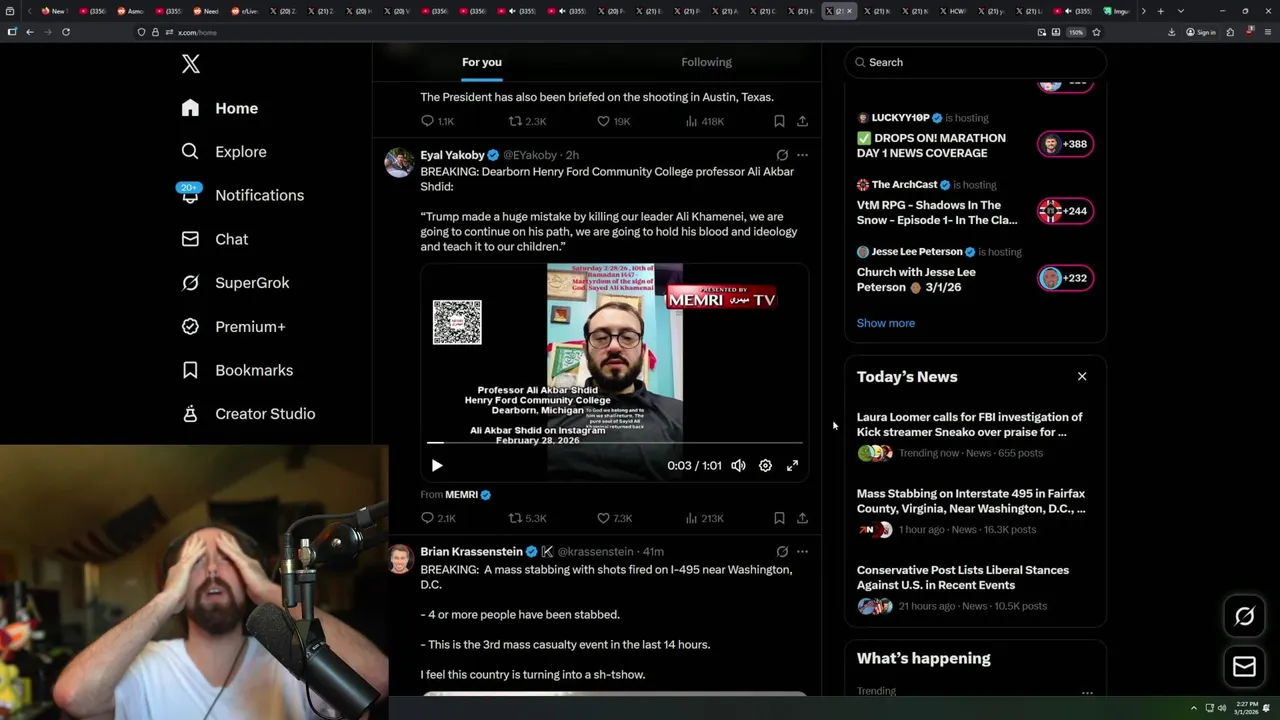Close the Today's News panel
Viewport: 1280px width, 720px height.
coord(1082,377)
